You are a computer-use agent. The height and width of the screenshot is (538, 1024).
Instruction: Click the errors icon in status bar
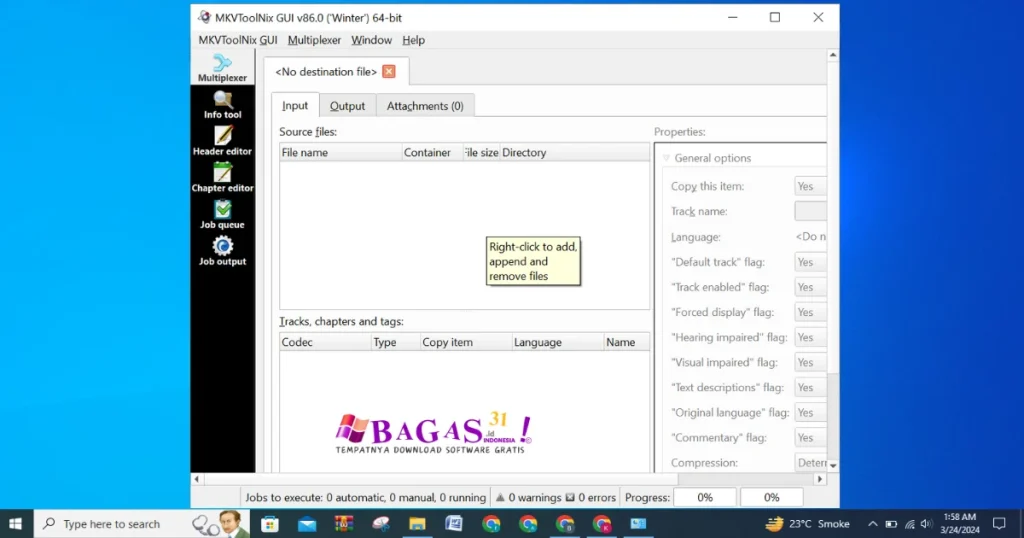[x=570, y=497]
